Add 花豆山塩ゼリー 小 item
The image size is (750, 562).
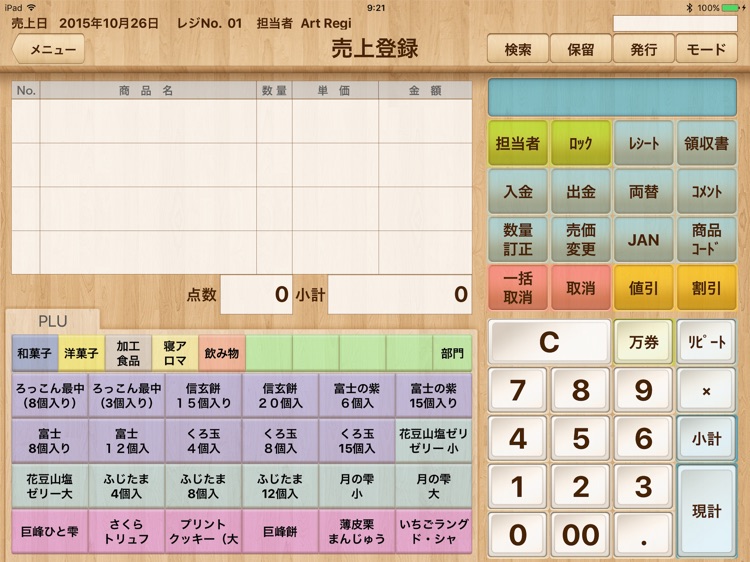click(433, 441)
